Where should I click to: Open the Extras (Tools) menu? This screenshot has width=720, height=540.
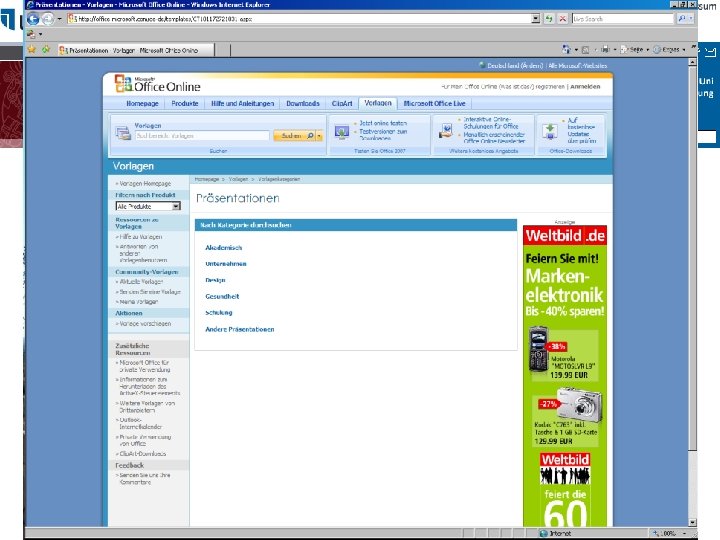[x=669, y=50]
